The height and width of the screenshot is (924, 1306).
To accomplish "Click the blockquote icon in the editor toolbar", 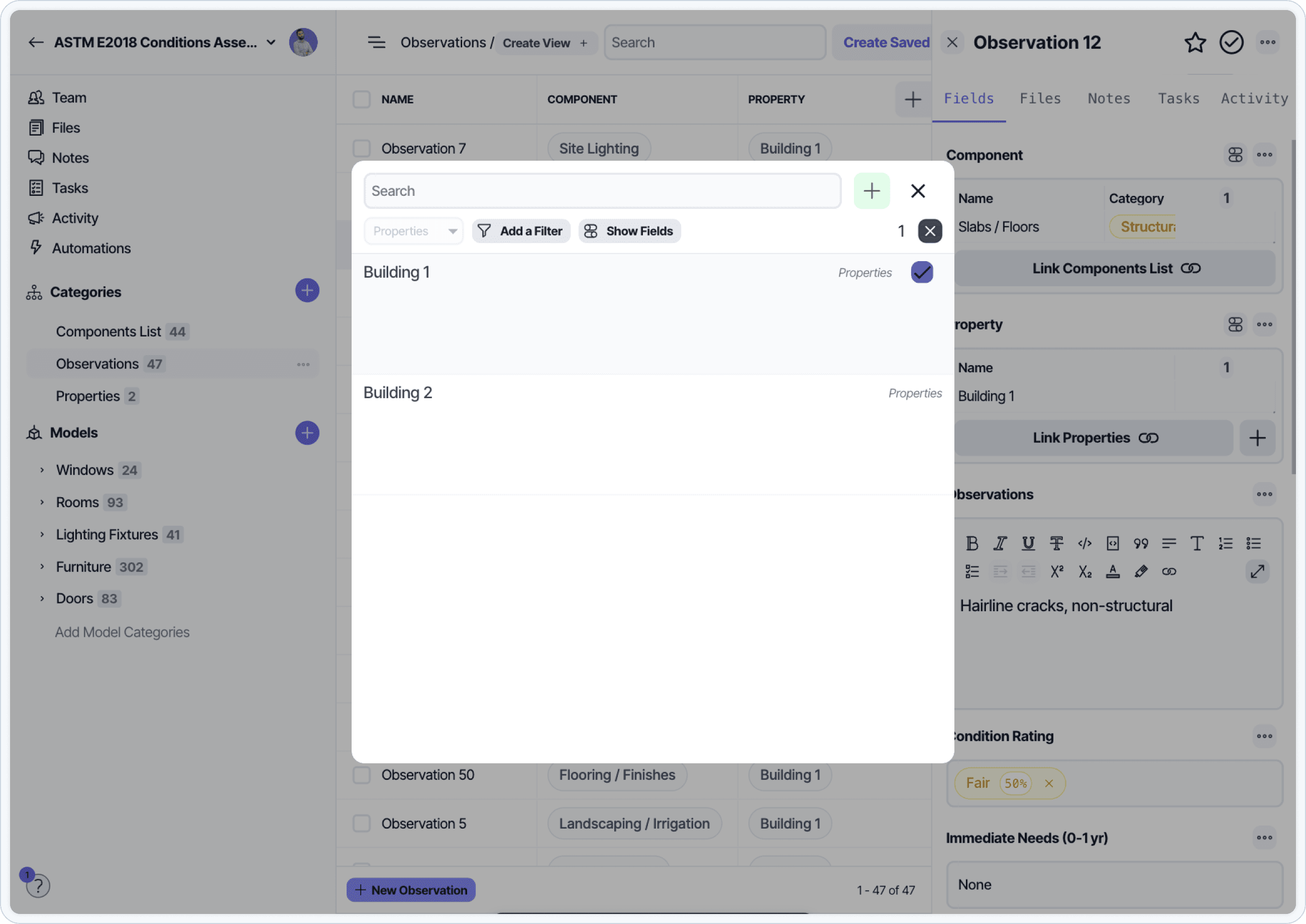I will pos(1140,543).
